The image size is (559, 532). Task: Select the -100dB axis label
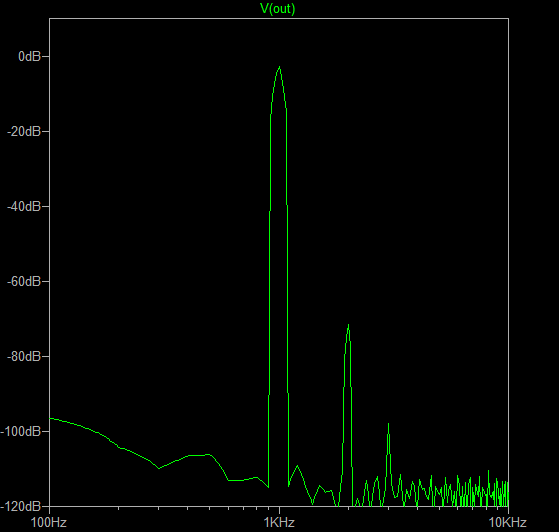pyautogui.click(x=21, y=431)
